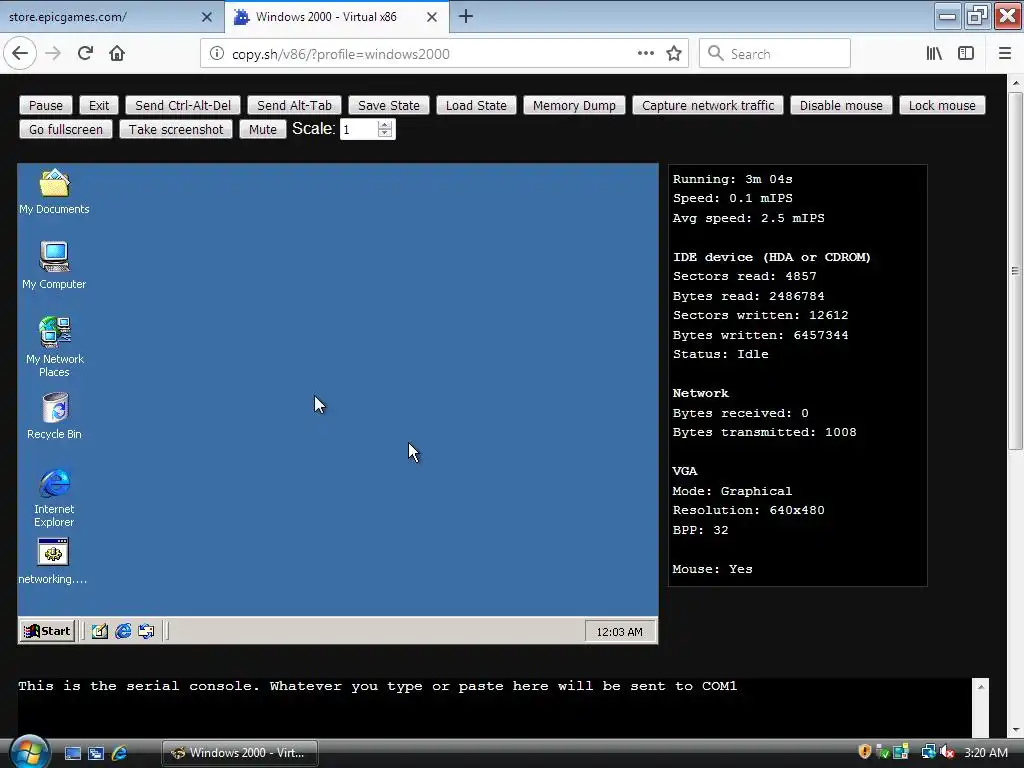Click Load State button
This screenshot has width=1024, height=768.
tap(476, 105)
